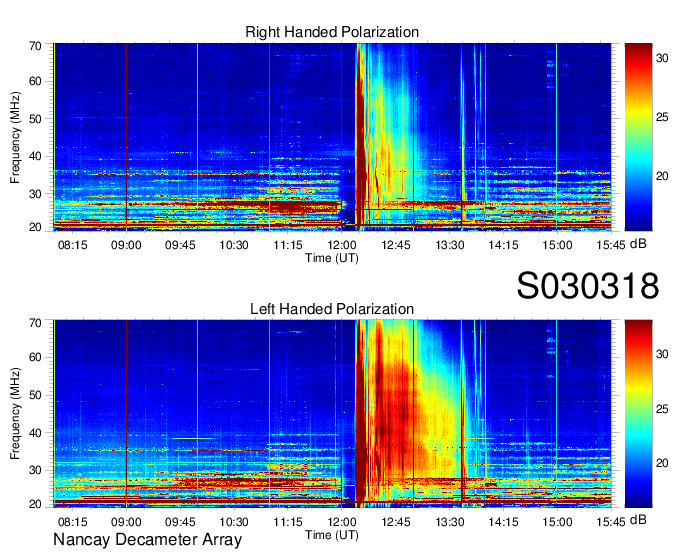Viewport: 680px width, 552px height.
Task: Click Time (UT) label under left-handed plot
Action: pos(332,535)
